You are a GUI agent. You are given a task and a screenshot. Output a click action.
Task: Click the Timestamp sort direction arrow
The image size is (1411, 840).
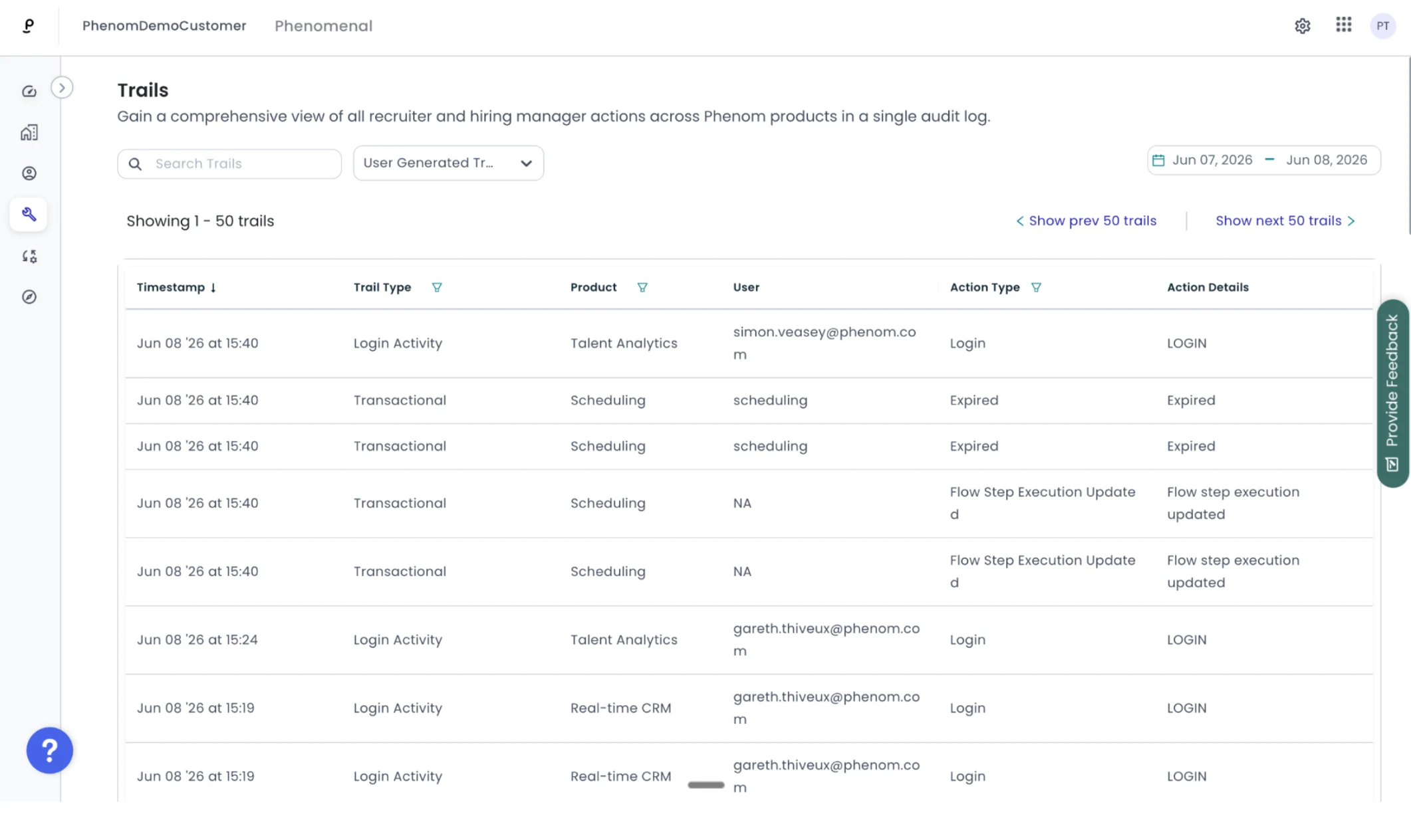[213, 288]
